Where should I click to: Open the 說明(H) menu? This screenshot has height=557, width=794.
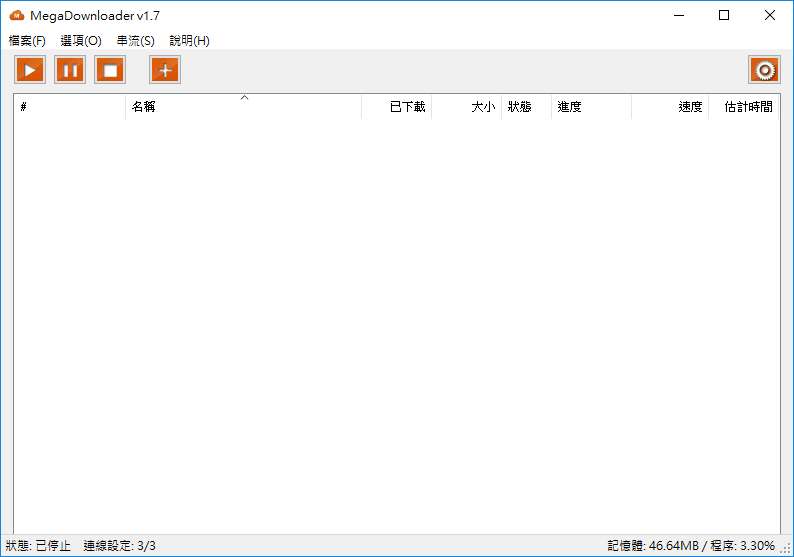point(189,41)
